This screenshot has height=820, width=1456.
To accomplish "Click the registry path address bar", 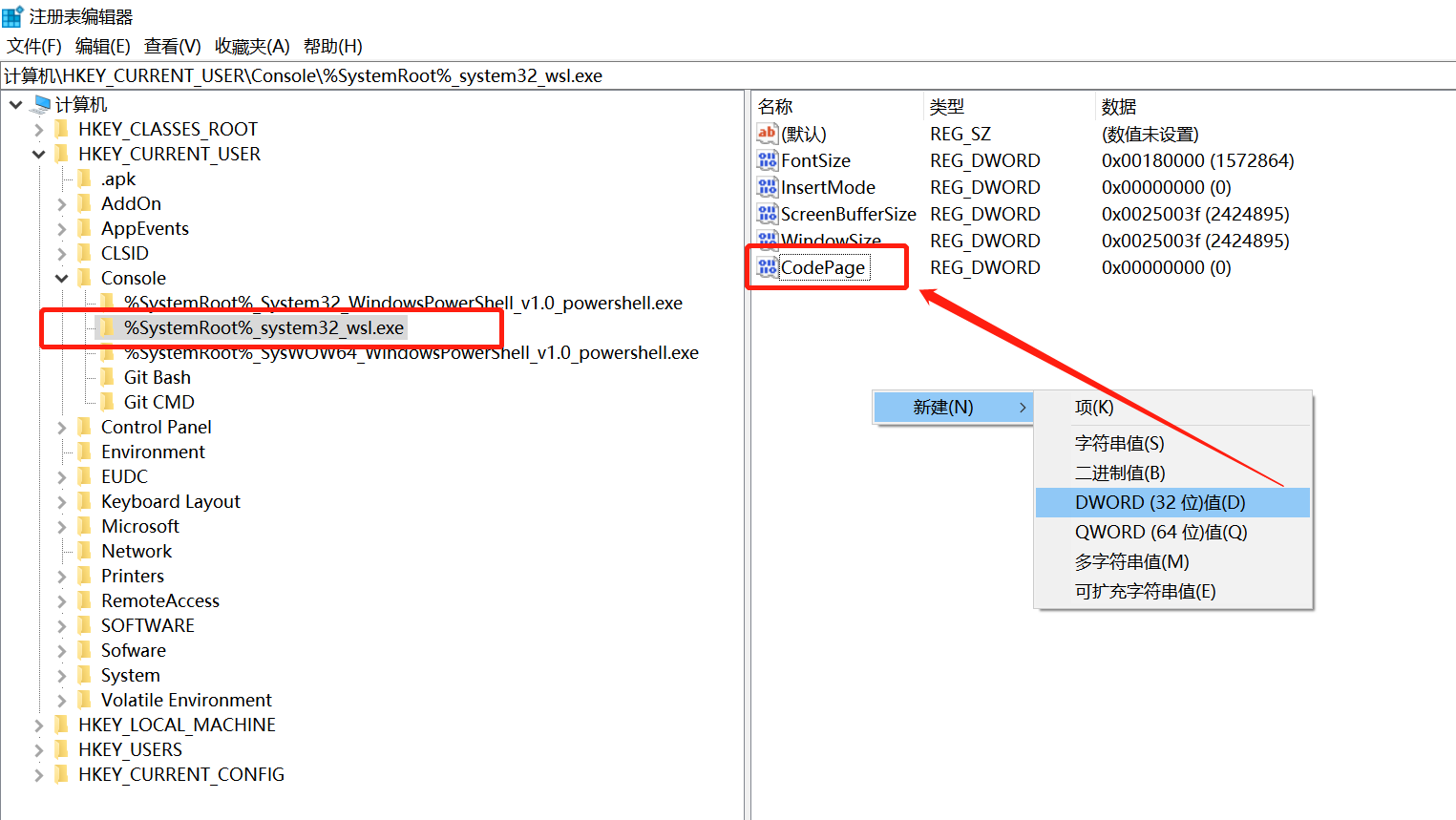I will [728, 75].
